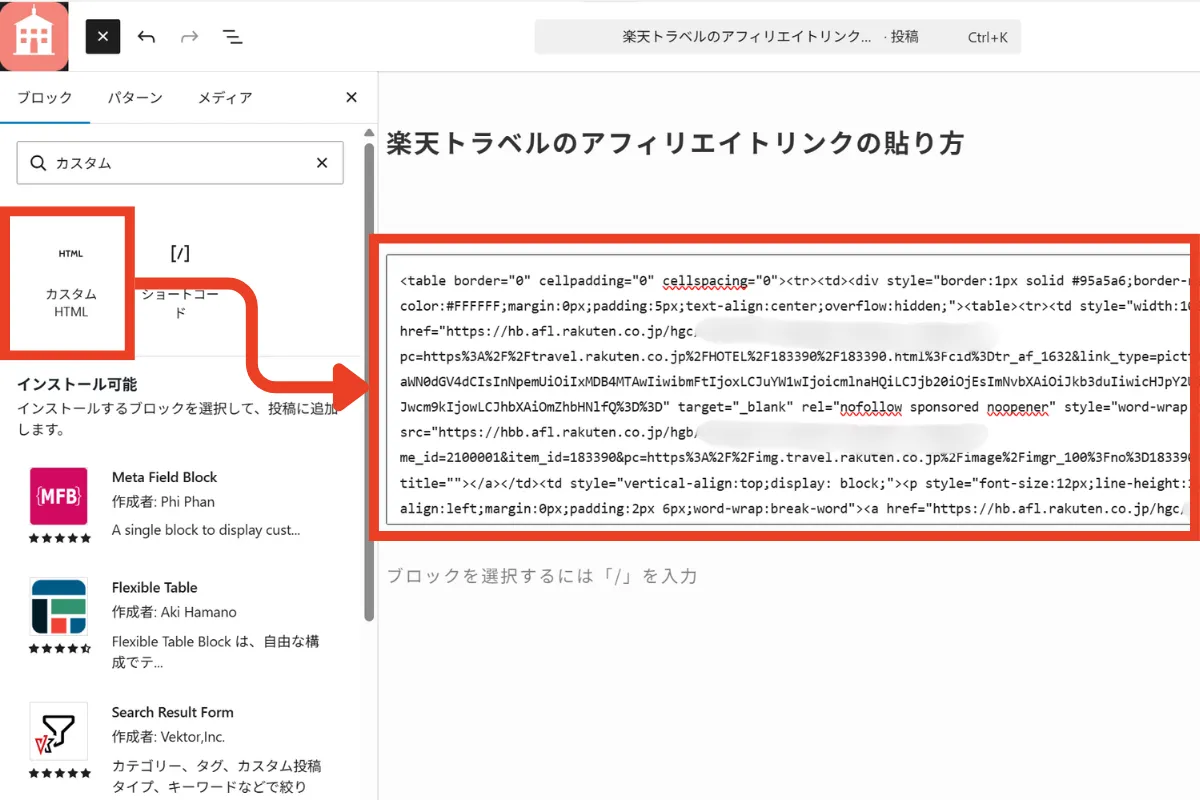Undo the last edit
Viewport: 1200px width, 800px height.
(x=146, y=38)
